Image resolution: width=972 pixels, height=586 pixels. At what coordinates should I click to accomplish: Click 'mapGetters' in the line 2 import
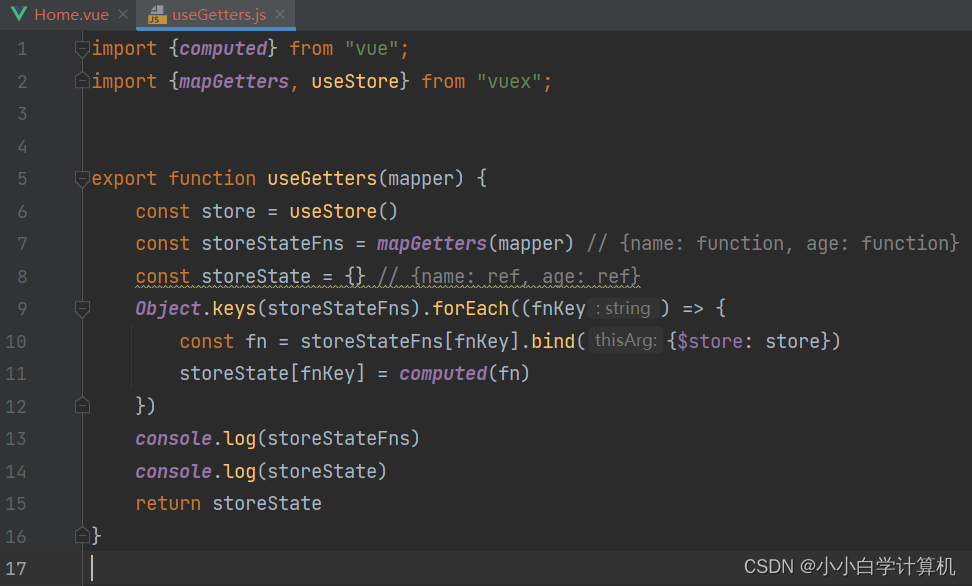coord(234,81)
